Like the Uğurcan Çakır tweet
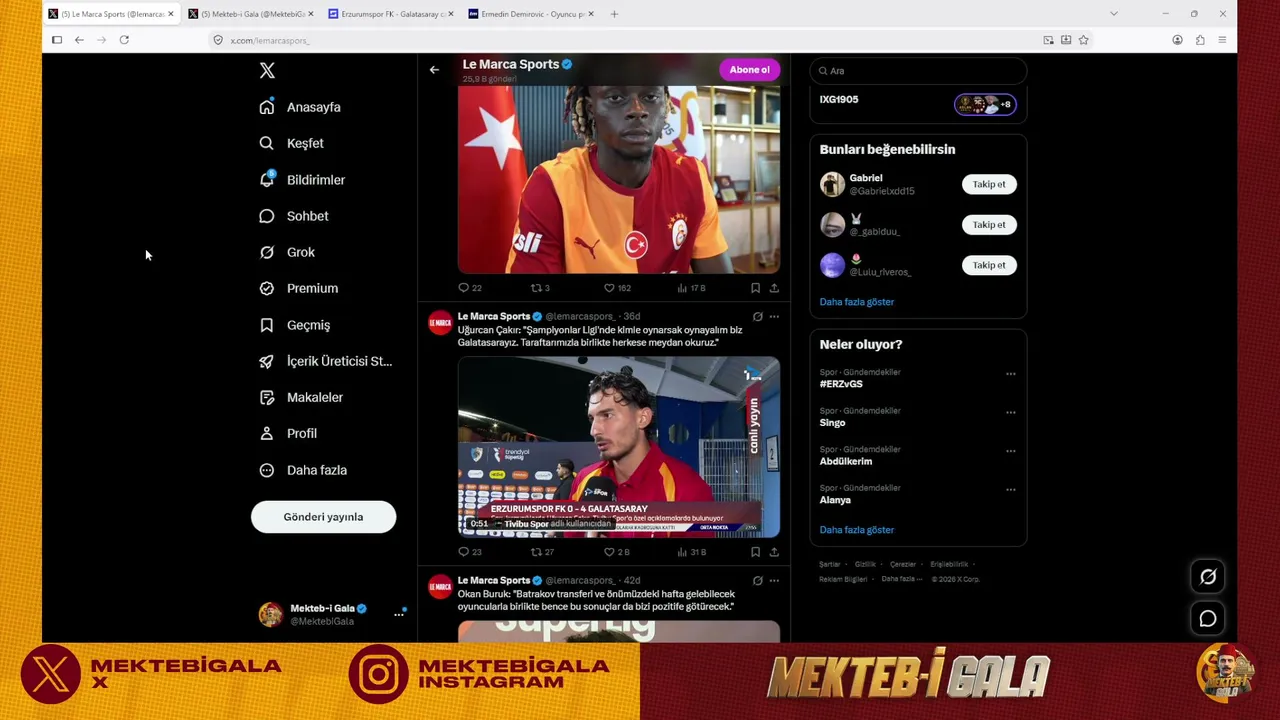Viewport: 1280px width, 720px height. click(616, 552)
